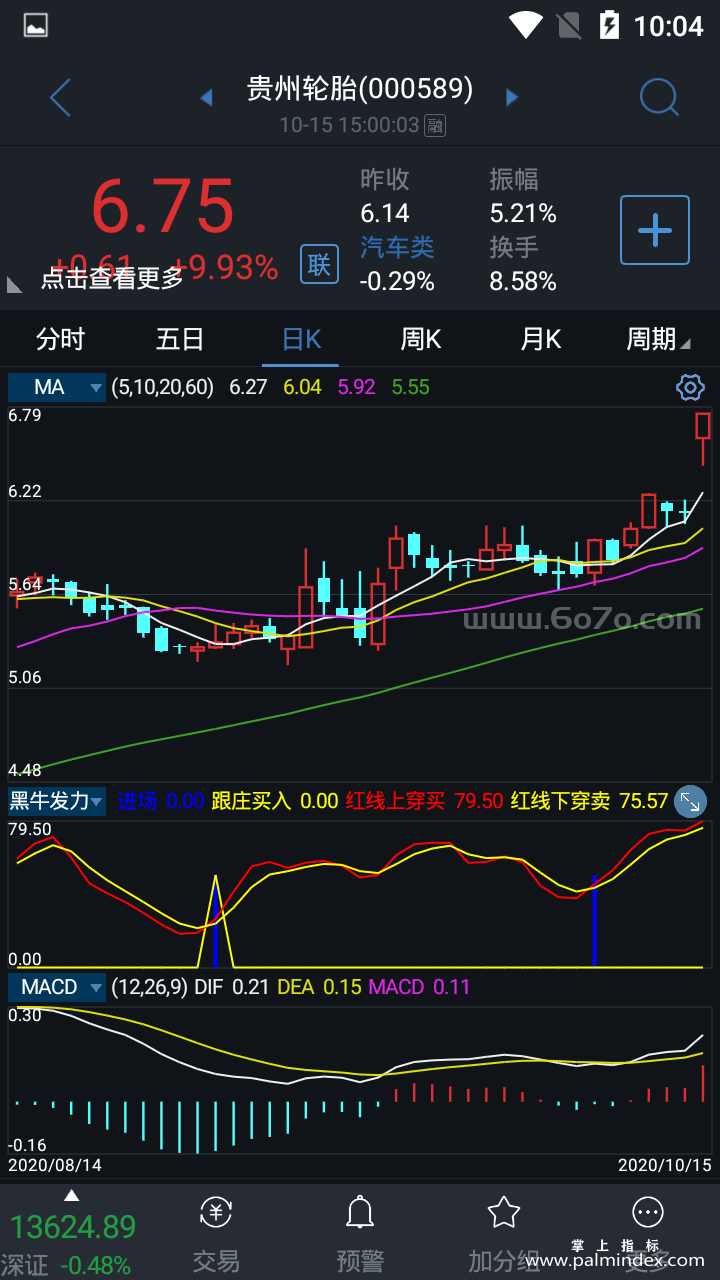Switch to previous stock with left arrow
Screen dimensions: 720x1280
pyautogui.click(x=206, y=97)
